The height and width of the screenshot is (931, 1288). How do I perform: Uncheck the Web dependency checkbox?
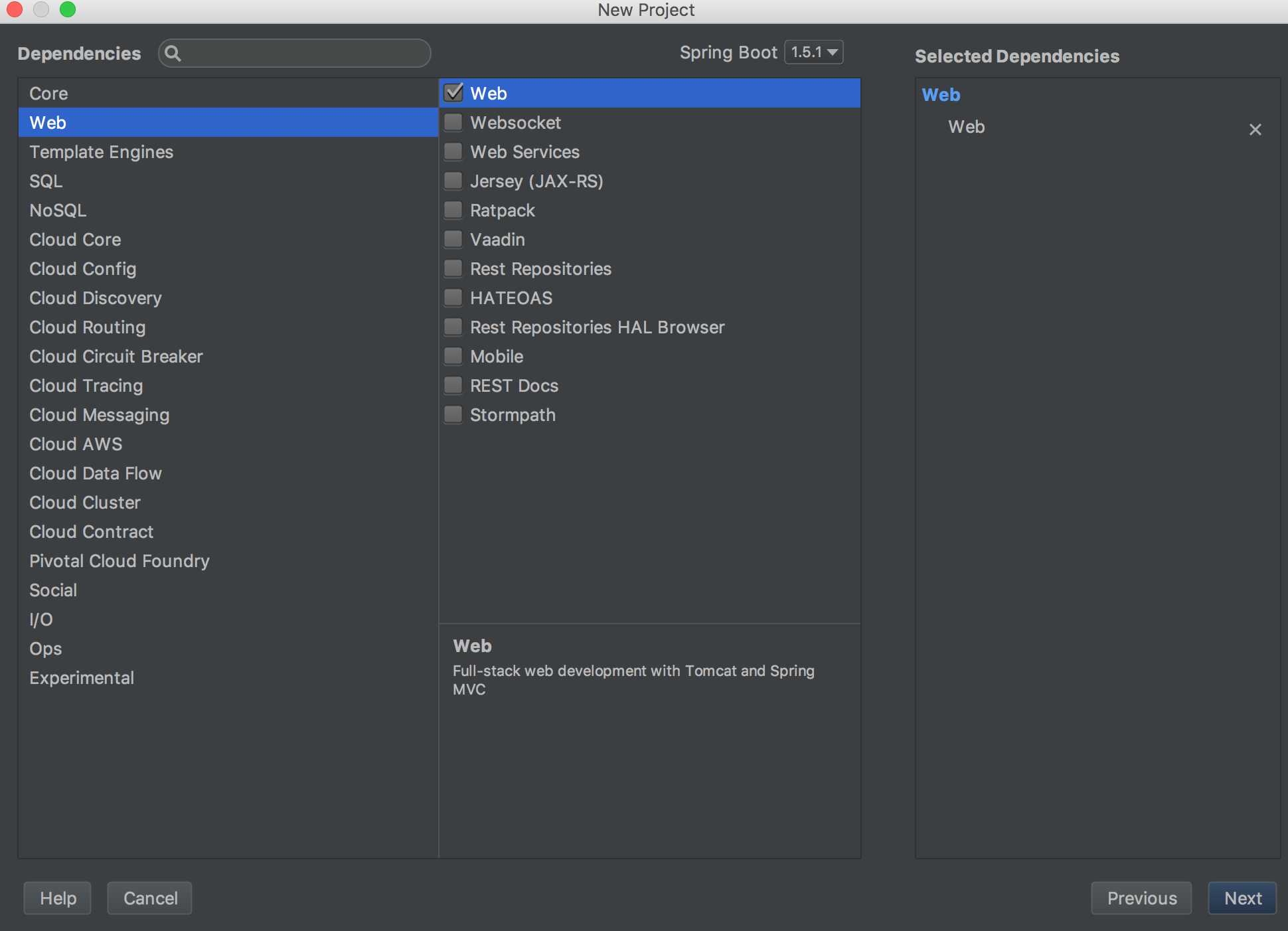coord(453,93)
